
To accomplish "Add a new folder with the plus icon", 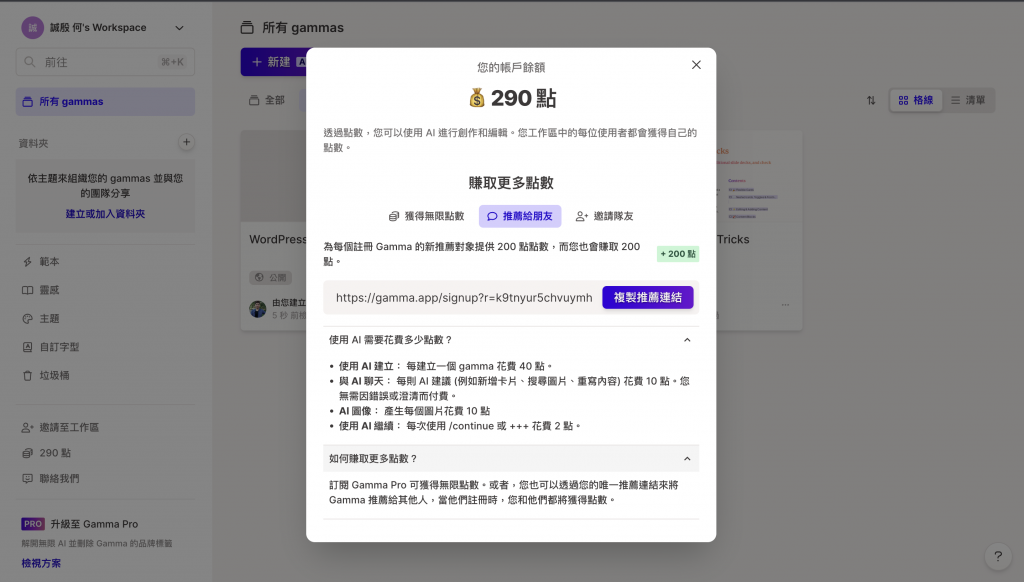I will [186, 142].
